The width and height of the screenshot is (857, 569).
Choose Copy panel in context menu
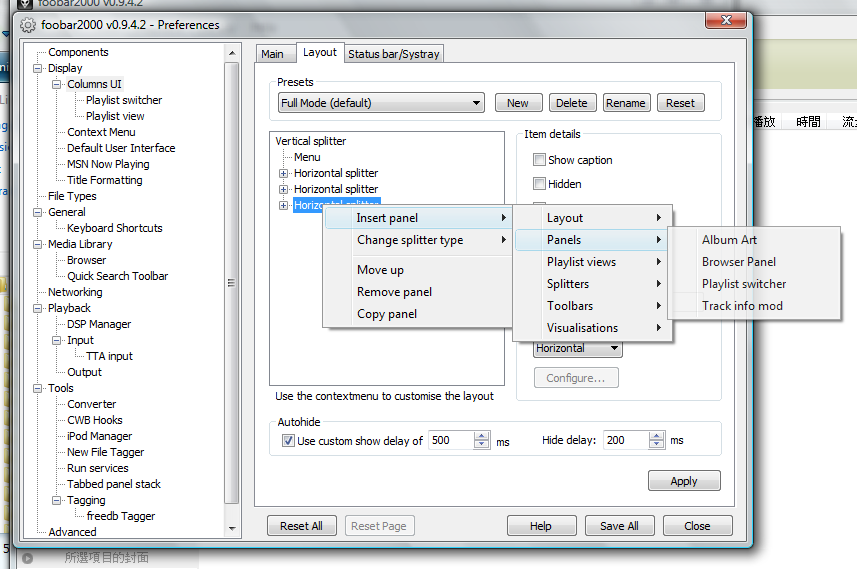coord(418,314)
